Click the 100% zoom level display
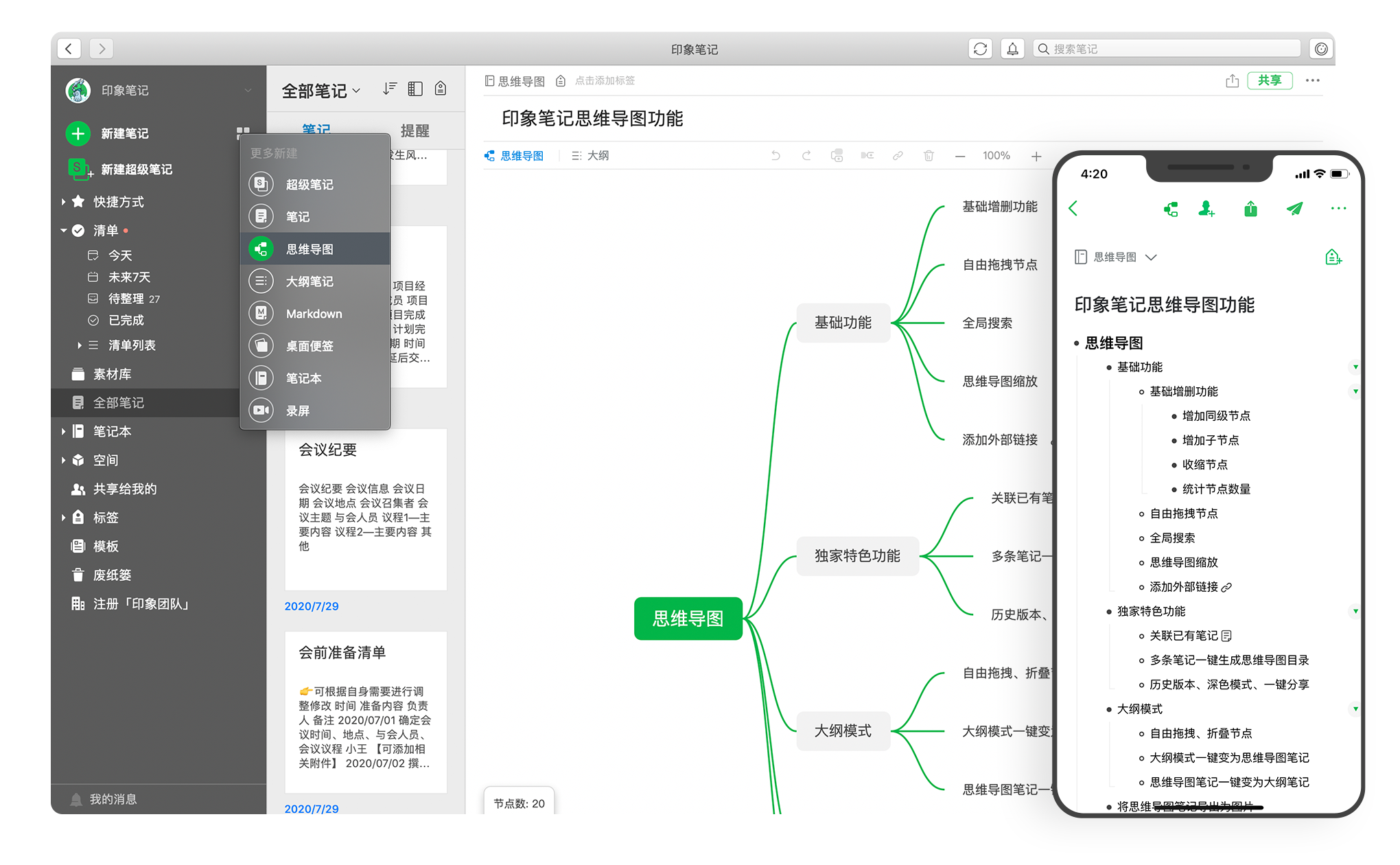Screen dimensions: 1400x865 [996, 156]
